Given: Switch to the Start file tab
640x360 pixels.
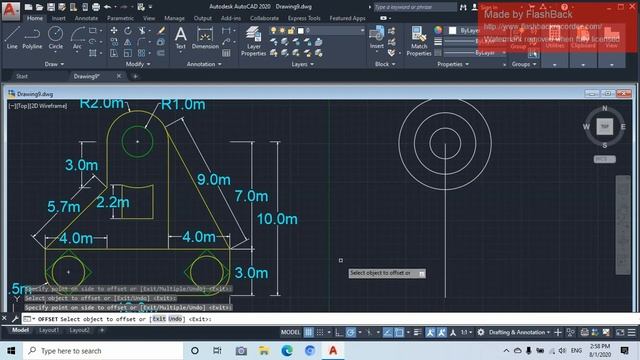Looking at the screenshot, I should coord(22,76).
